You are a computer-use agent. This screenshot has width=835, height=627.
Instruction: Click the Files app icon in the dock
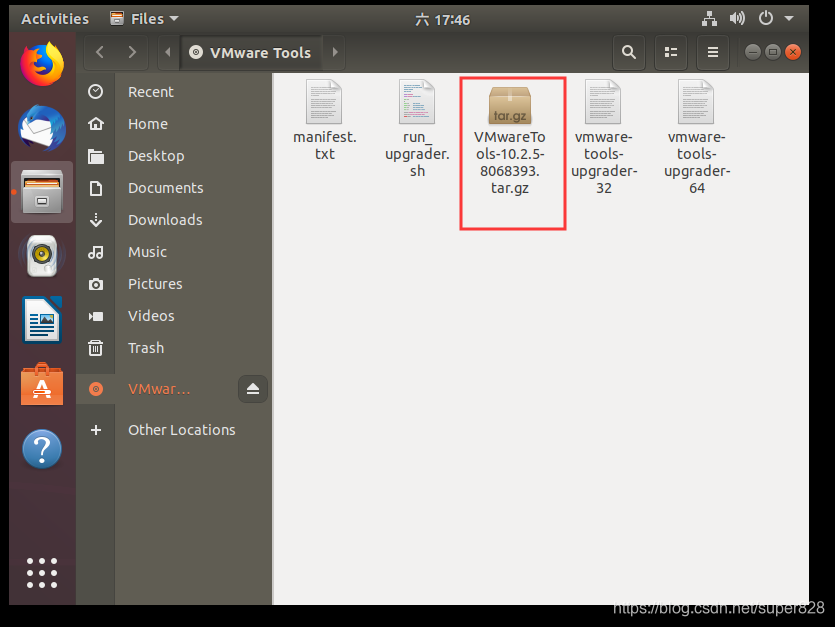click(x=42, y=192)
